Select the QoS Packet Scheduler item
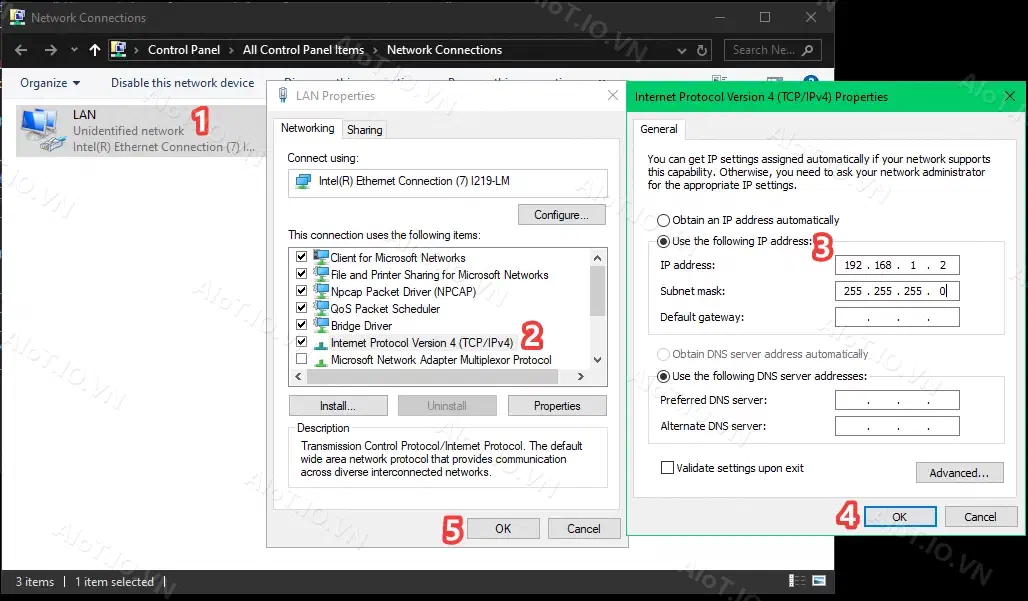Image resolution: width=1028 pixels, height=601 pixels. (x=385, y=309)
